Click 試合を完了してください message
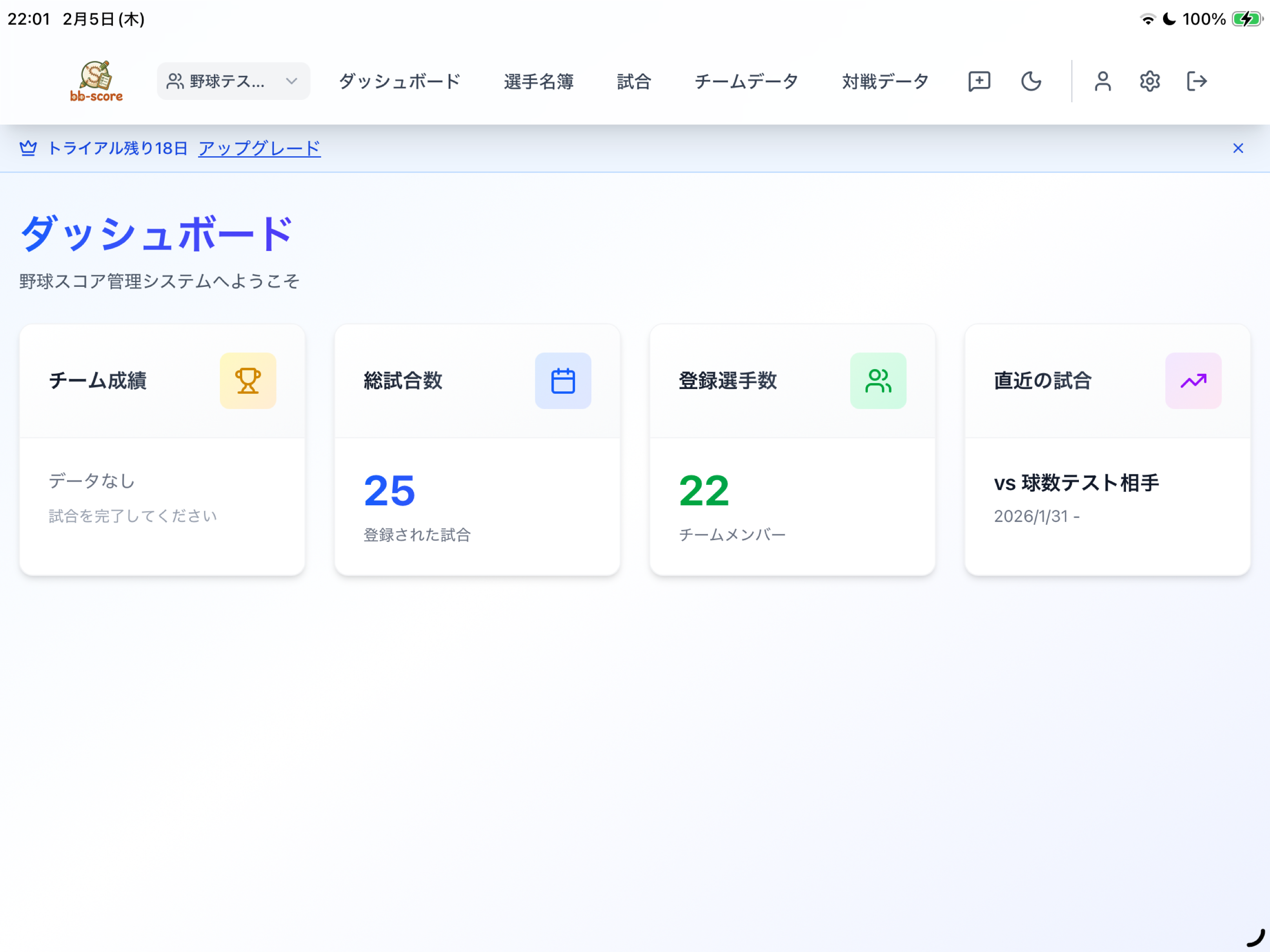Image resolution: width=1270 pixels, height=952 pixels. (133, 516)
